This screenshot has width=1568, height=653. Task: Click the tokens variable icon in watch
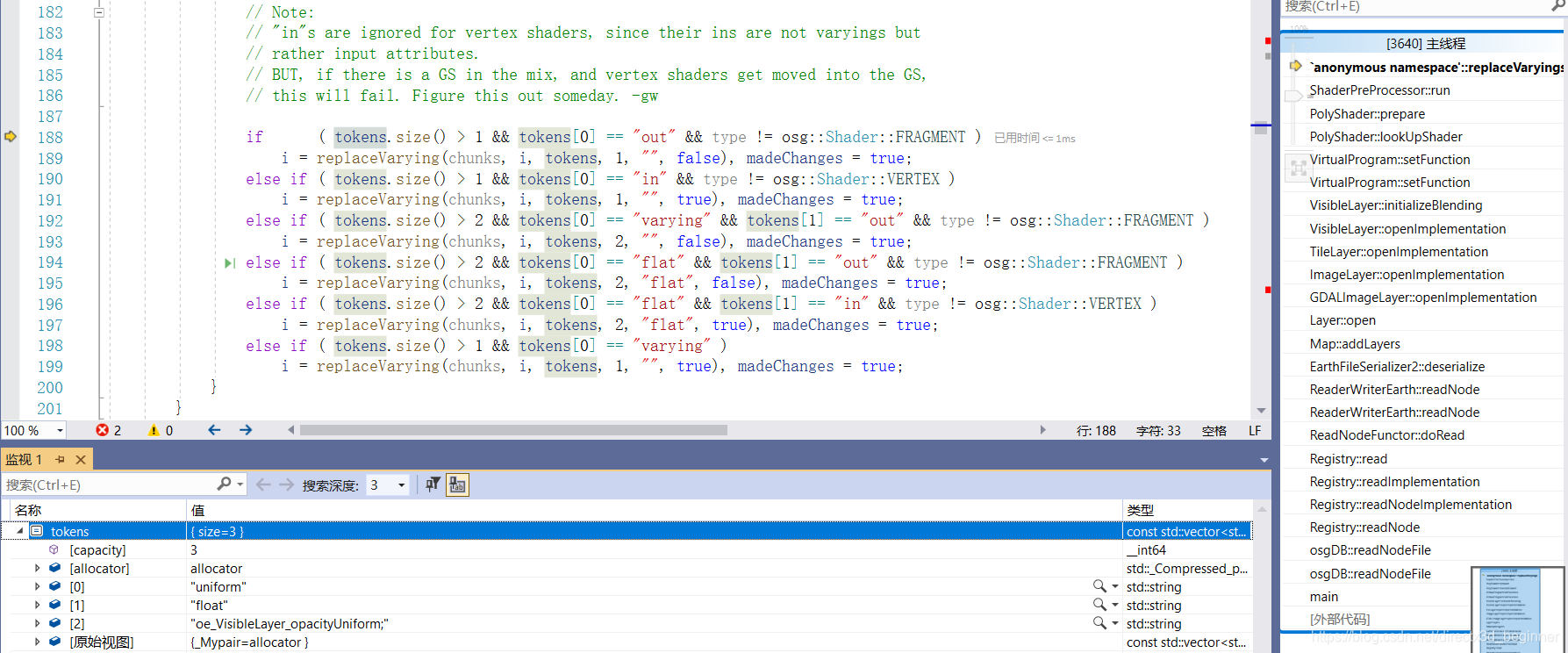tap(37, 531)
